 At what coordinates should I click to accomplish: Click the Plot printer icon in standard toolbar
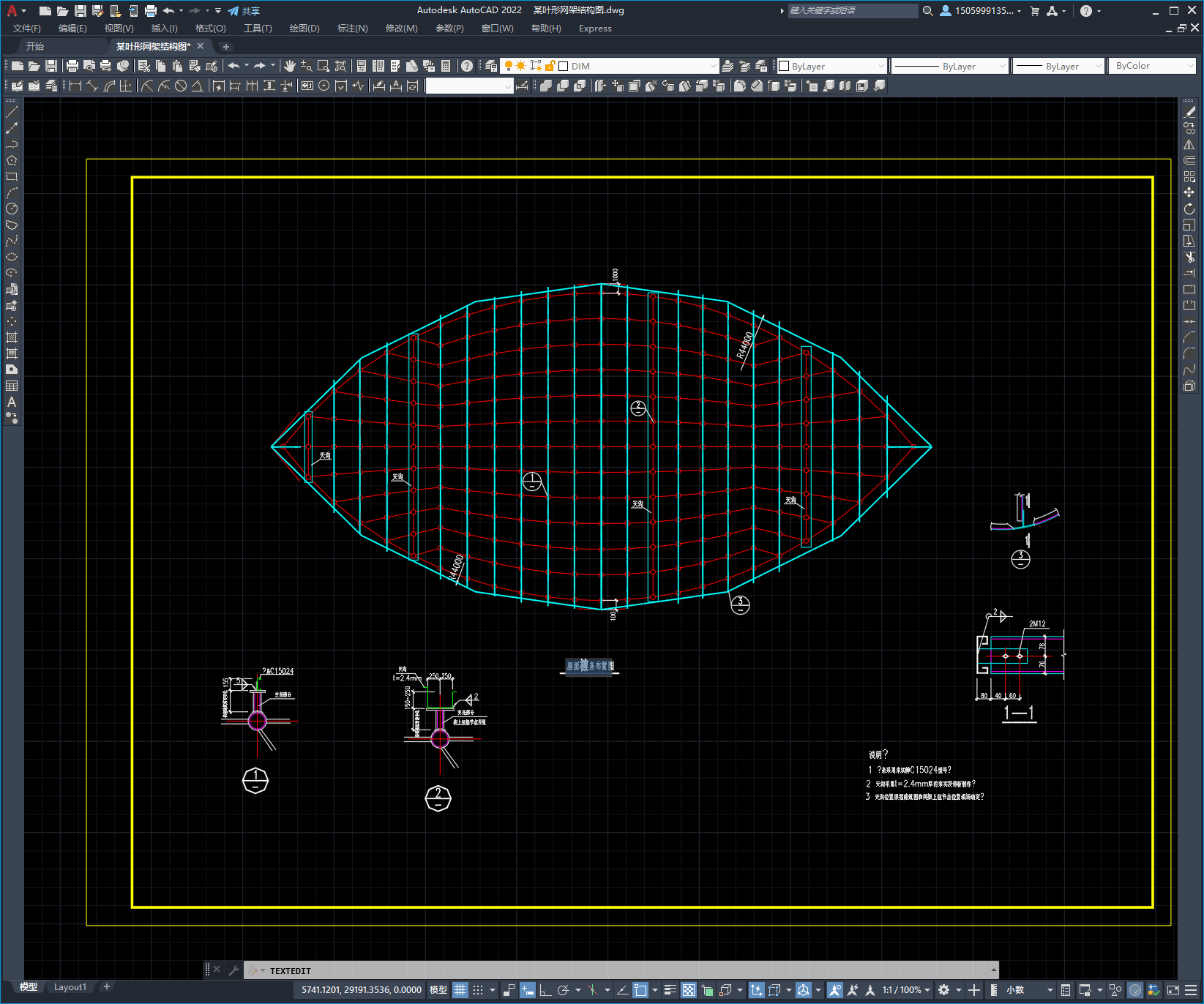(x=72, y=66)
